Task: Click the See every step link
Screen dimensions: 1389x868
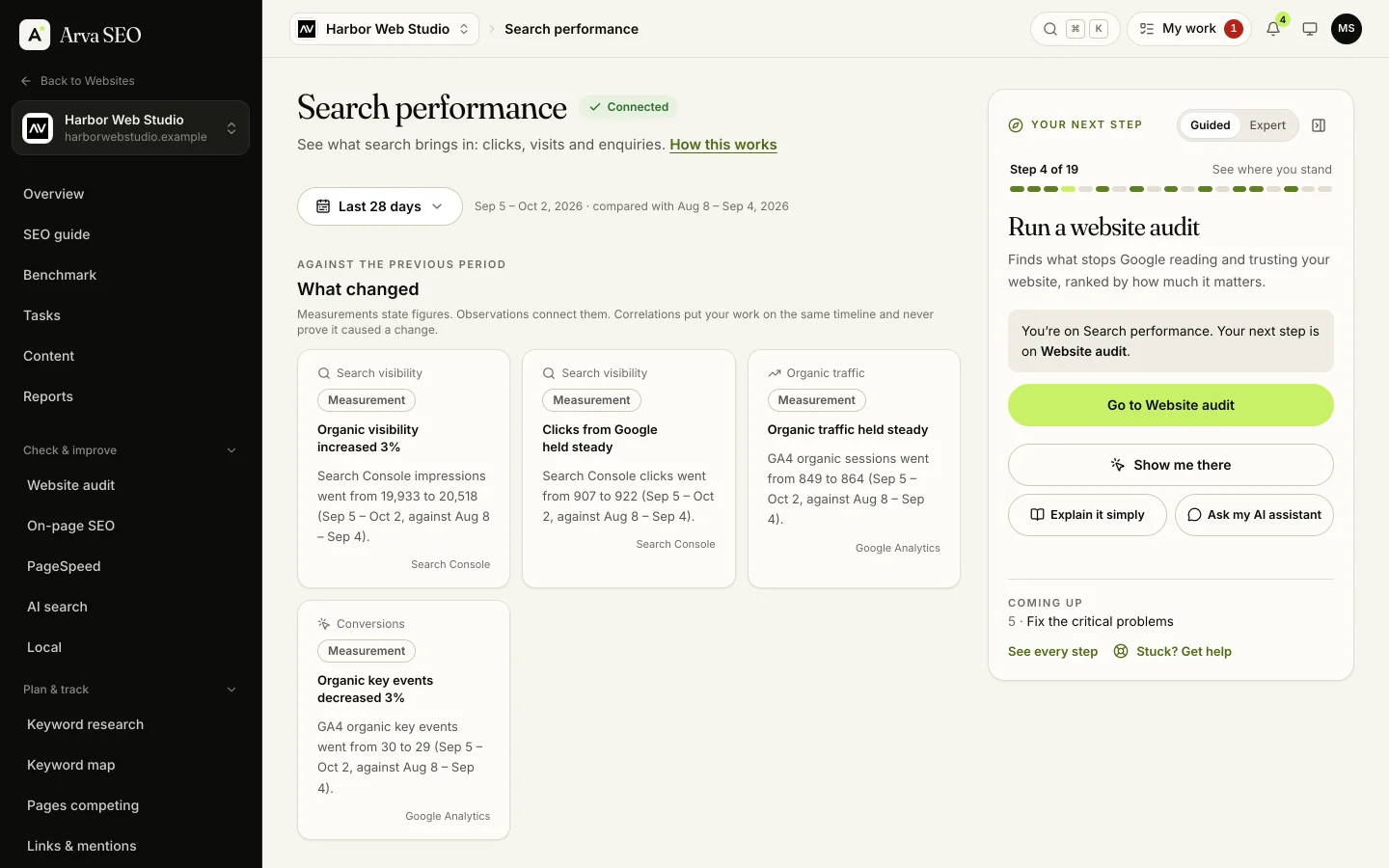Action: click(x=1052, y=651)
